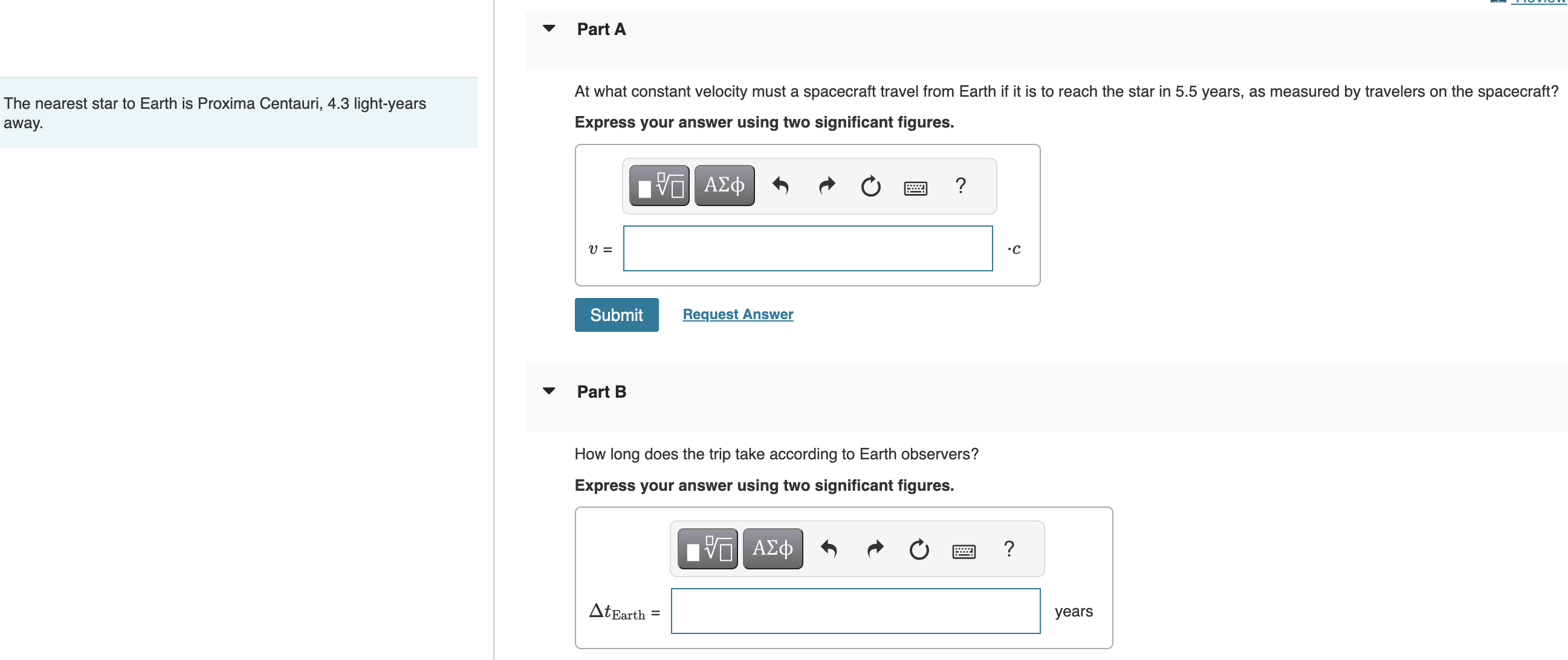Screen dimensions: 1568x660
Task: Click undo arrow in Part A toolbar
Action: 780,185
